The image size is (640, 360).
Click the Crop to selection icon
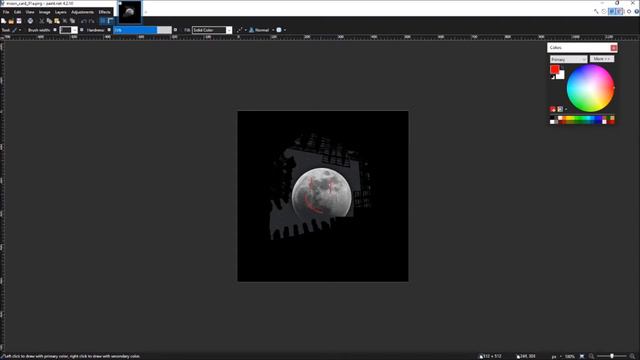pos(64,21)
